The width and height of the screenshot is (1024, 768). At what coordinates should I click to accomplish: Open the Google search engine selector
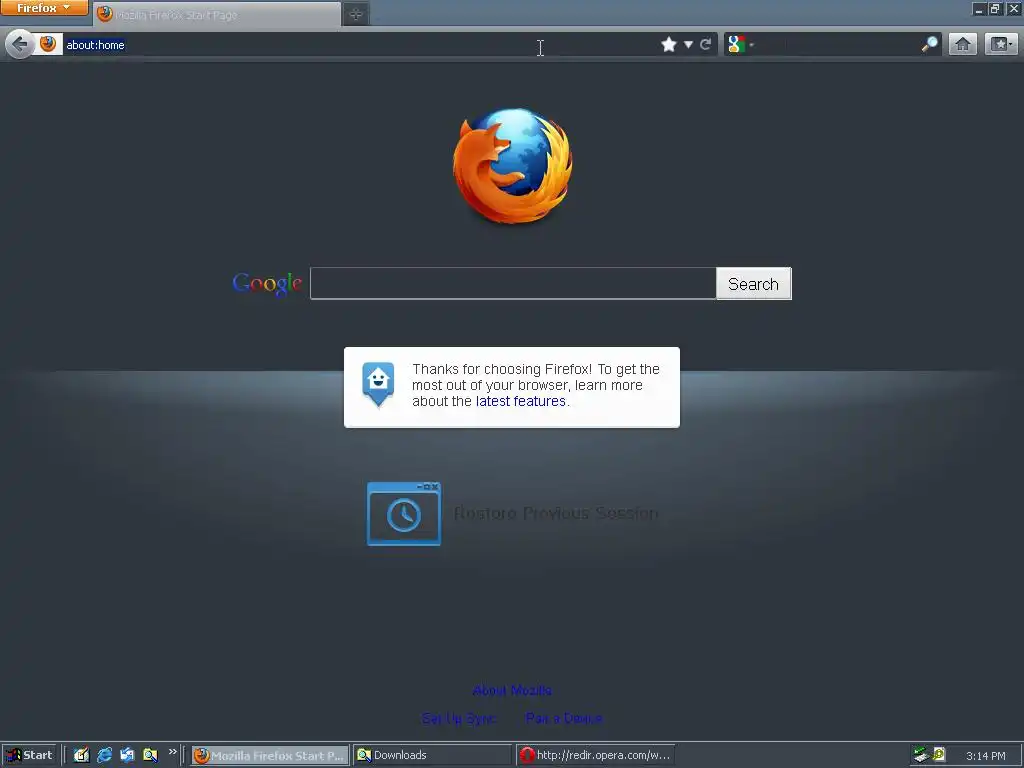point(741,44)
